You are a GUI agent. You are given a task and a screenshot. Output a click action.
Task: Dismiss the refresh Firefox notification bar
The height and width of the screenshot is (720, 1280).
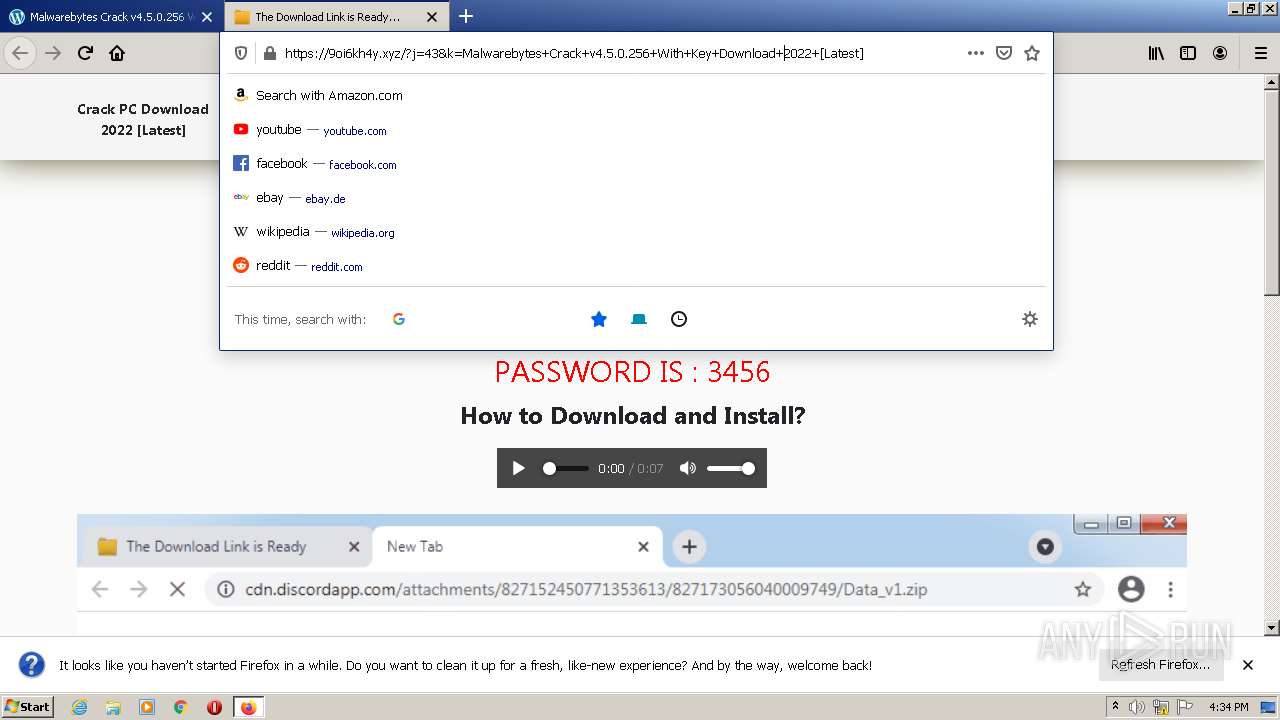[1248, 665]
